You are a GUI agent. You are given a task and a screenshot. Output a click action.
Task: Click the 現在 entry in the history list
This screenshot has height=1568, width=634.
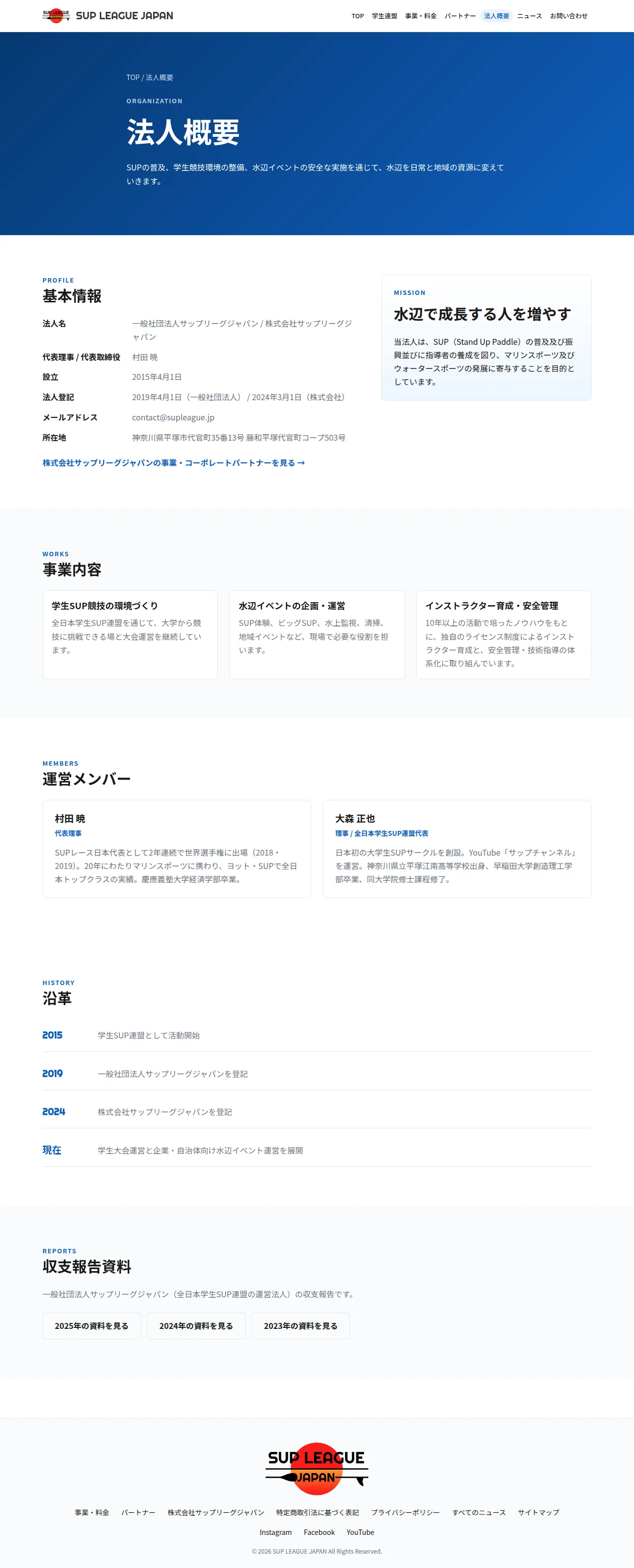pyautogui.click(x=52, y=1150)
